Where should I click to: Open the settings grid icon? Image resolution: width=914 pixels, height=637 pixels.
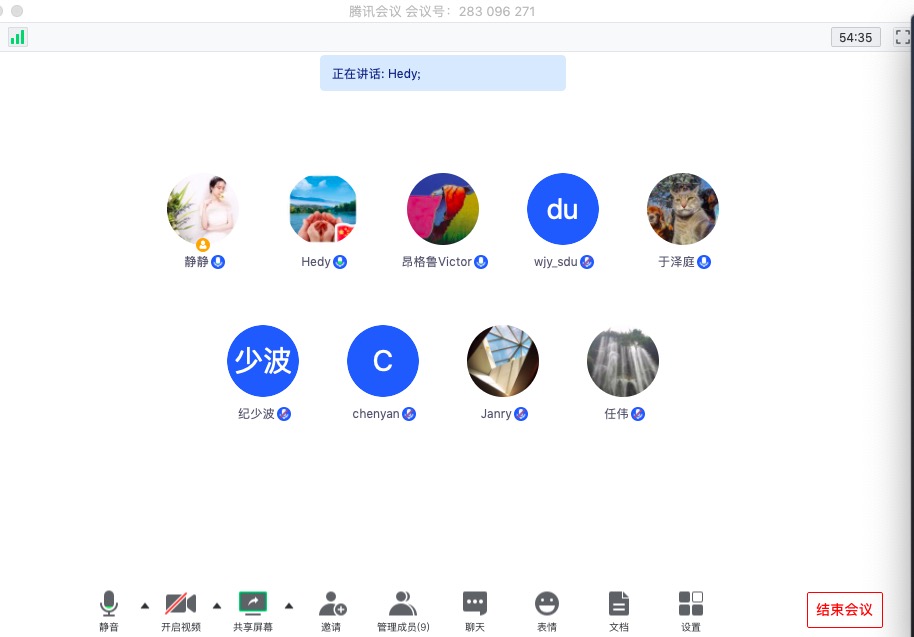coord(691,603)
